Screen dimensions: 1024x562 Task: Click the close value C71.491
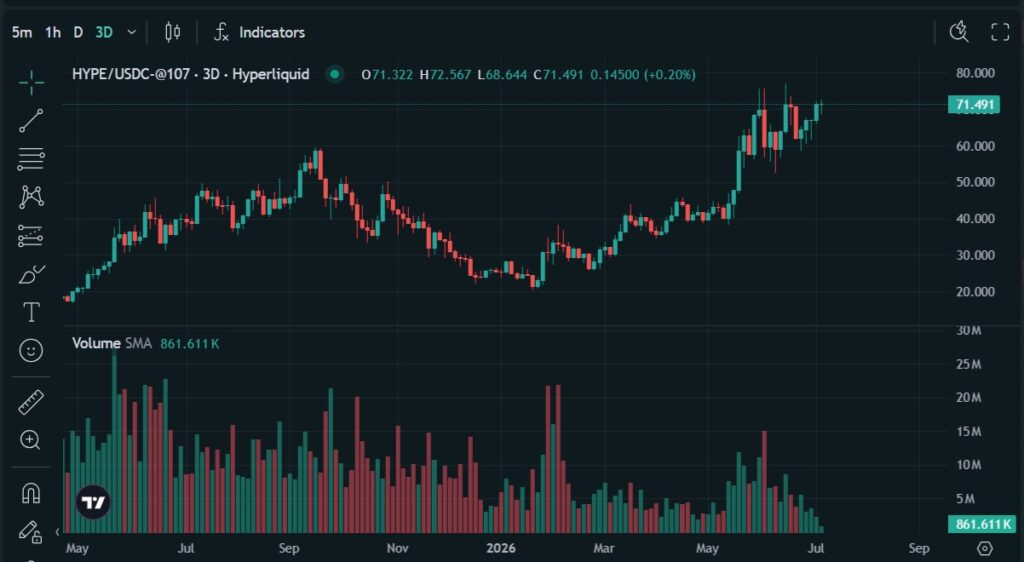(x=558, y=74)
